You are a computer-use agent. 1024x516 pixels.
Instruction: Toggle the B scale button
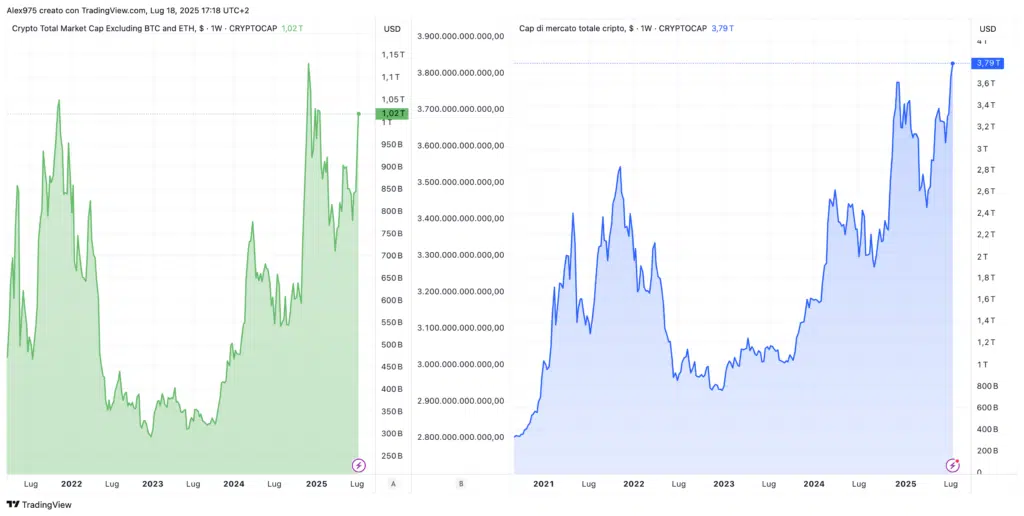point(460,483)
